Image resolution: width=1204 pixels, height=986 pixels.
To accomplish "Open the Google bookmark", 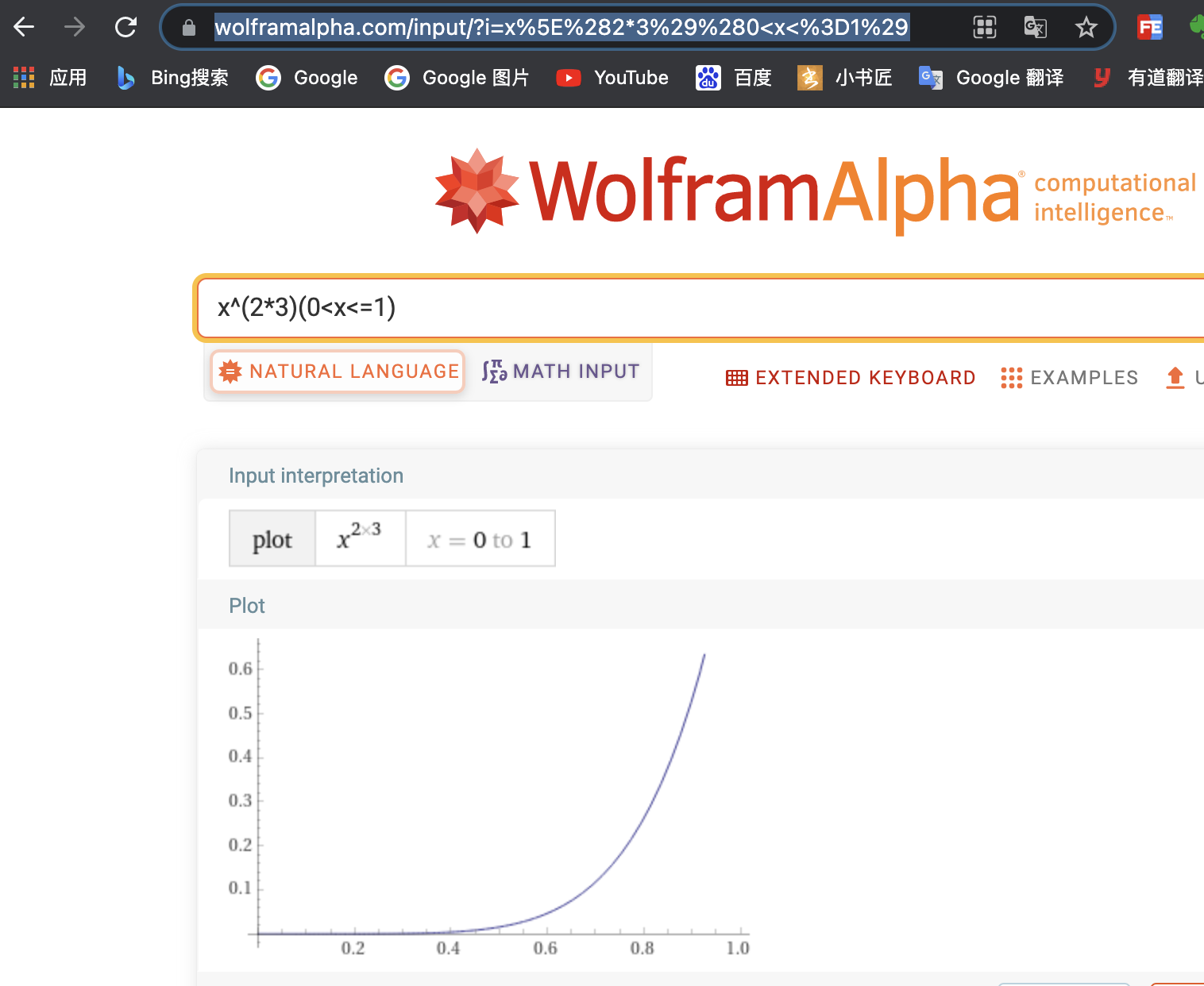I will coord(307,77).
